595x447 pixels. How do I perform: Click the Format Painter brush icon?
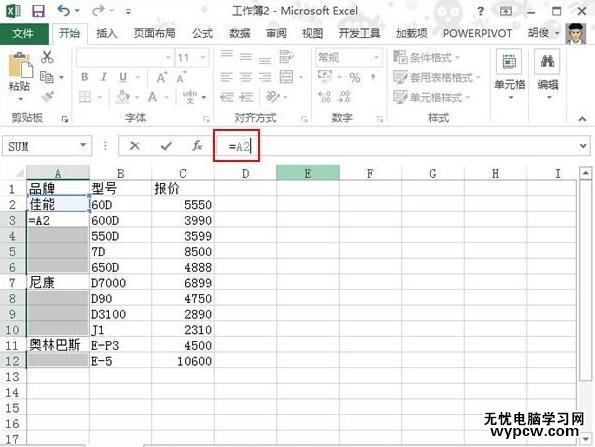click(47, 96)
